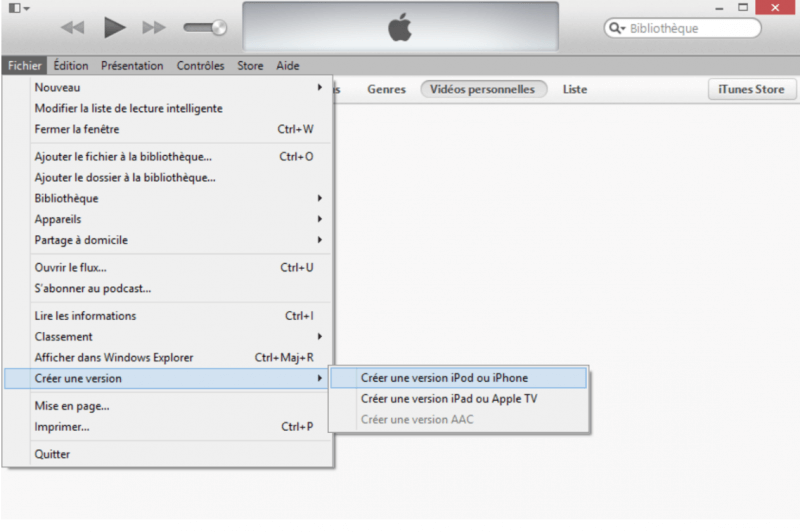Click the search magnifier dropdown icon

coord(617,28)
